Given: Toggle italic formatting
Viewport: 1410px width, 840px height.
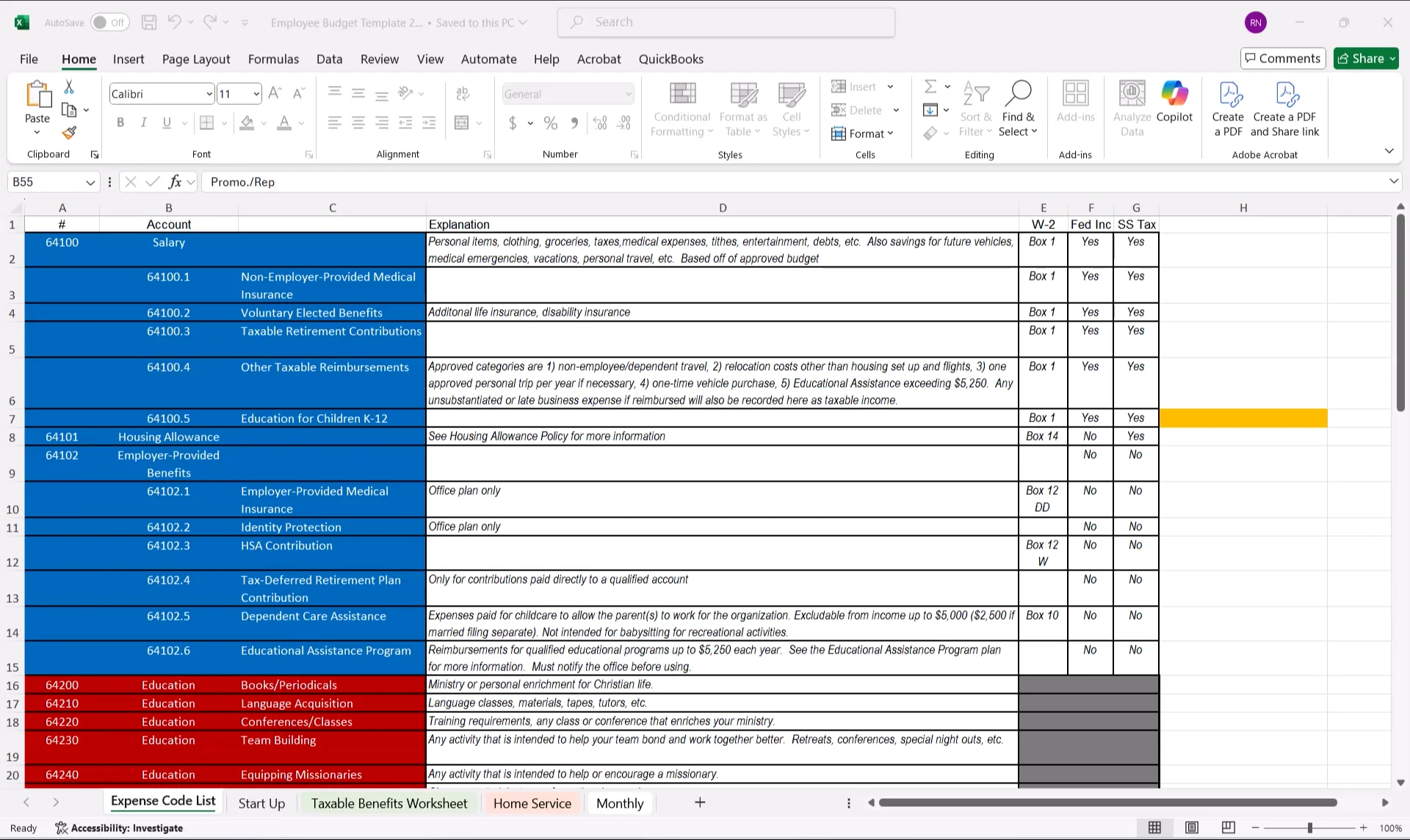Looking at the screenshot, I should coord(144,123).
